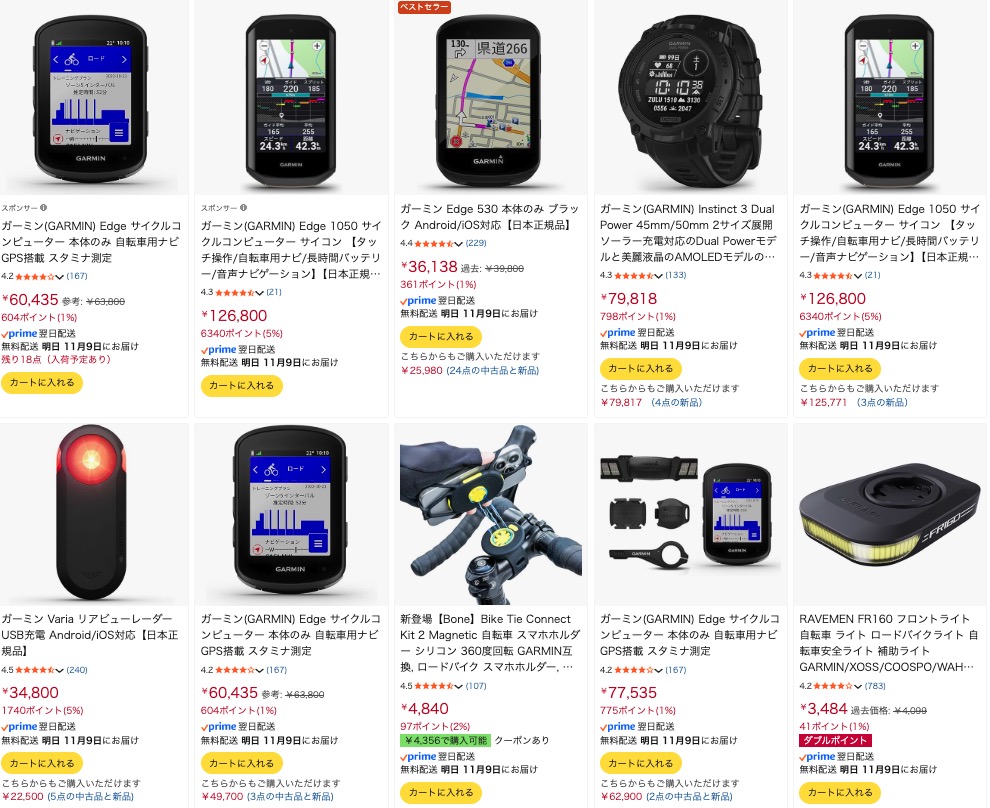The image size is (990, 808).
Task: Click the sponsor info icon on Edge 1050 listing
Action: point(243,208)
